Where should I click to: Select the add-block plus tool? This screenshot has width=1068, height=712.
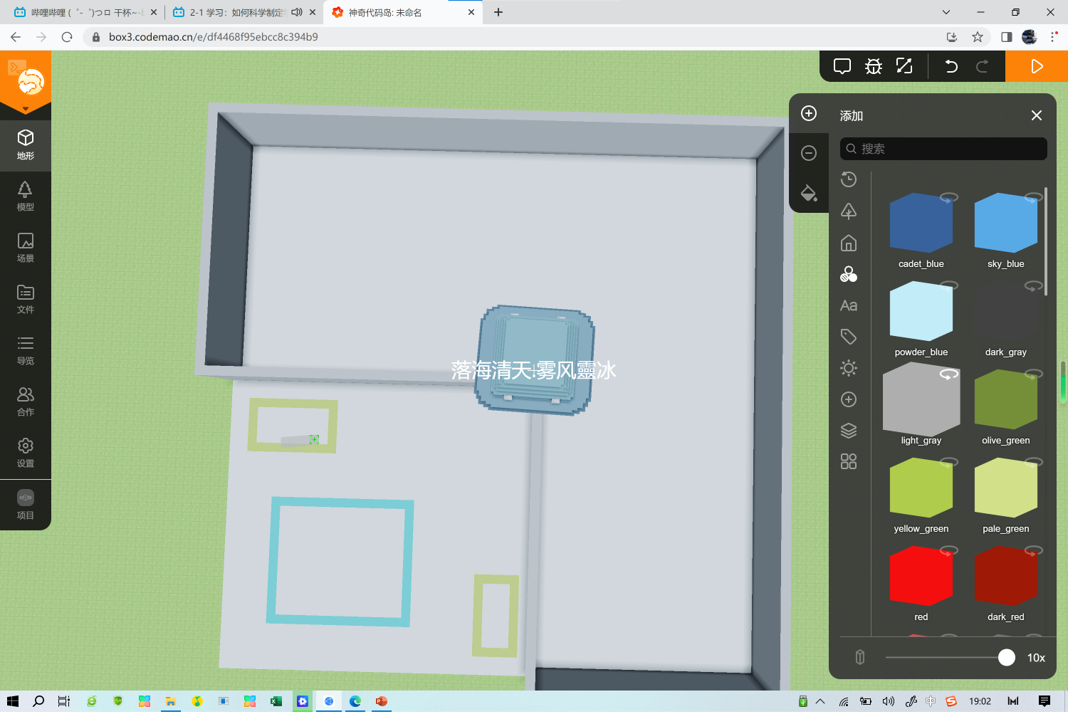[808, 113]
